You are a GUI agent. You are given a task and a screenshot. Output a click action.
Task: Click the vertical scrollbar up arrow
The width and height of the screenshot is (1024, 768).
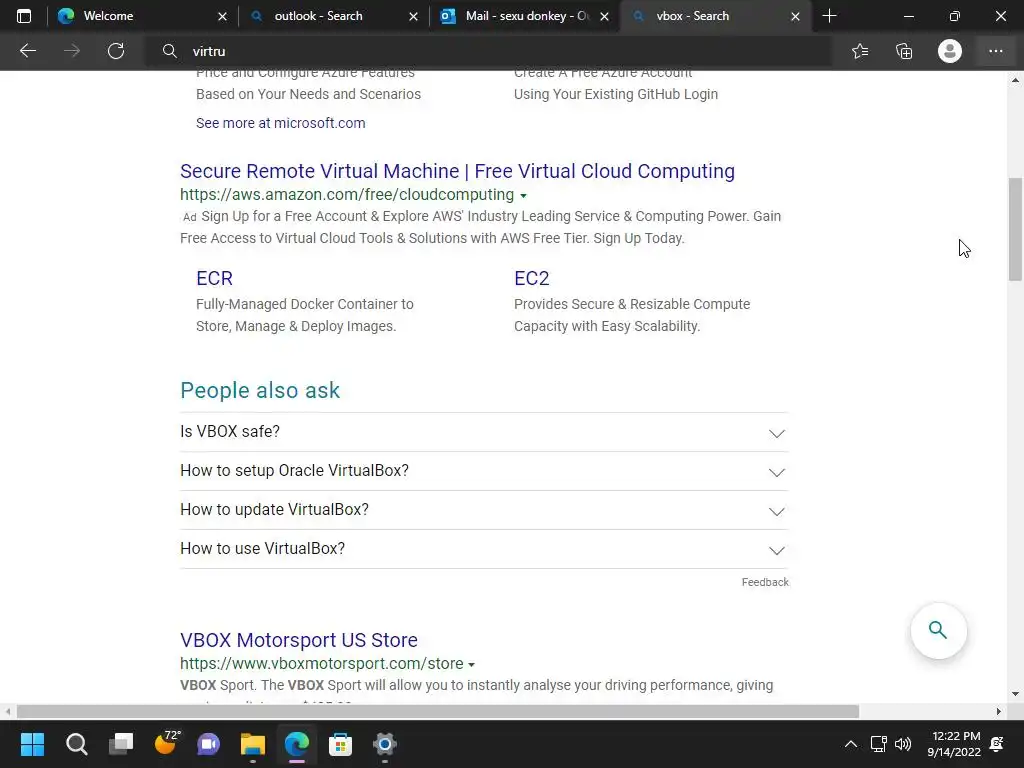(1016, 80)
